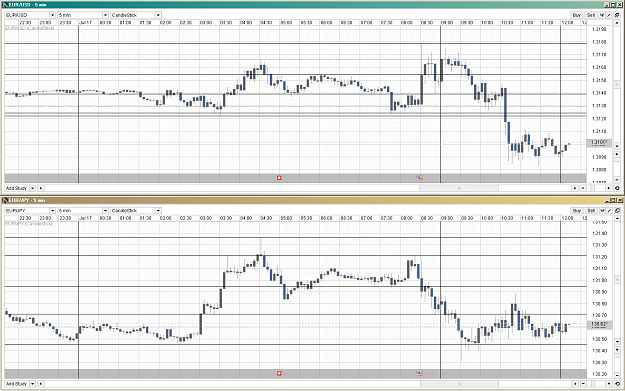Click right scroll arrow of EUR/USD time scrollbar

[575, 188]
